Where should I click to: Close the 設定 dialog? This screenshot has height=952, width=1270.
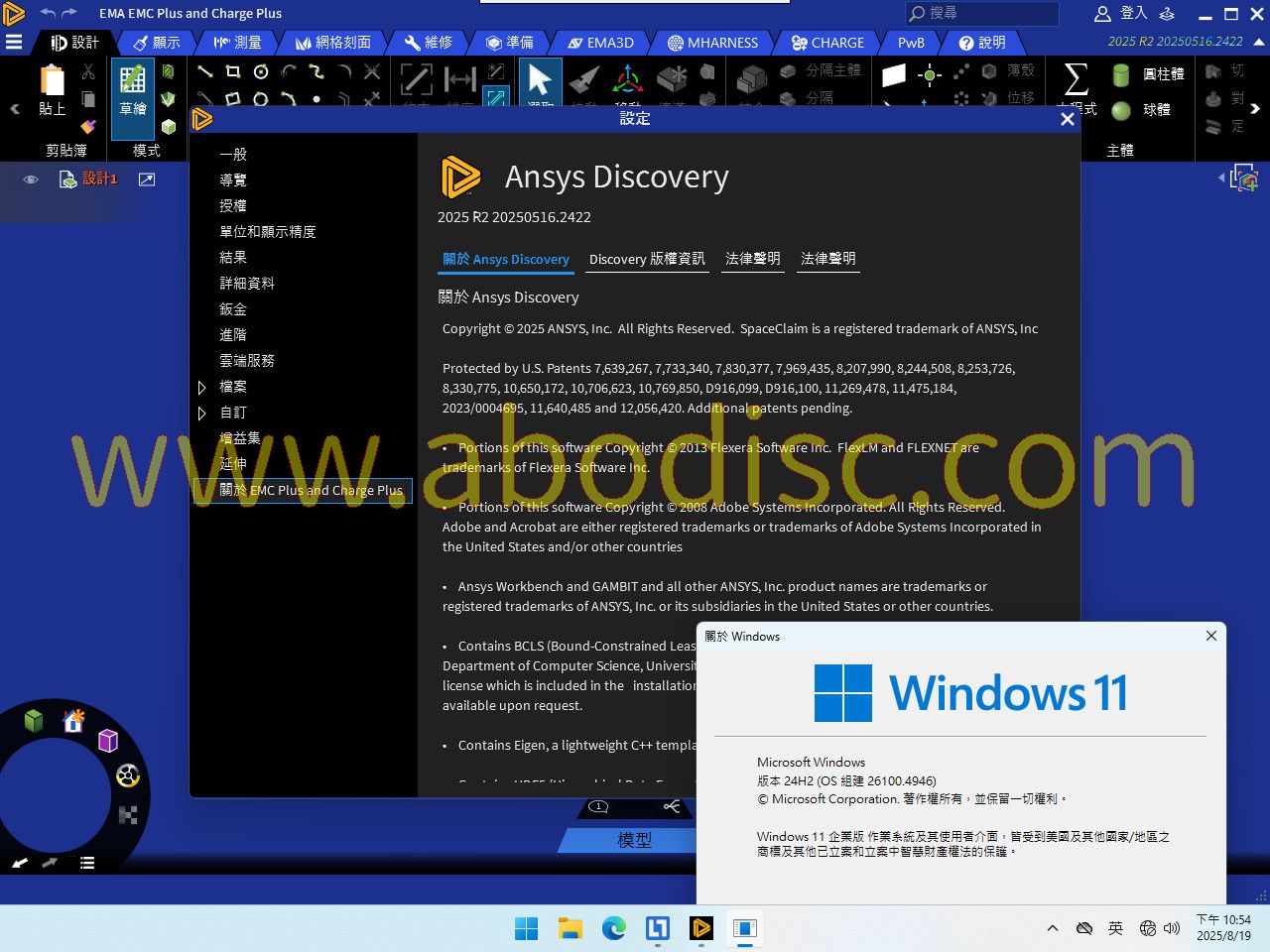point(1067,119)
